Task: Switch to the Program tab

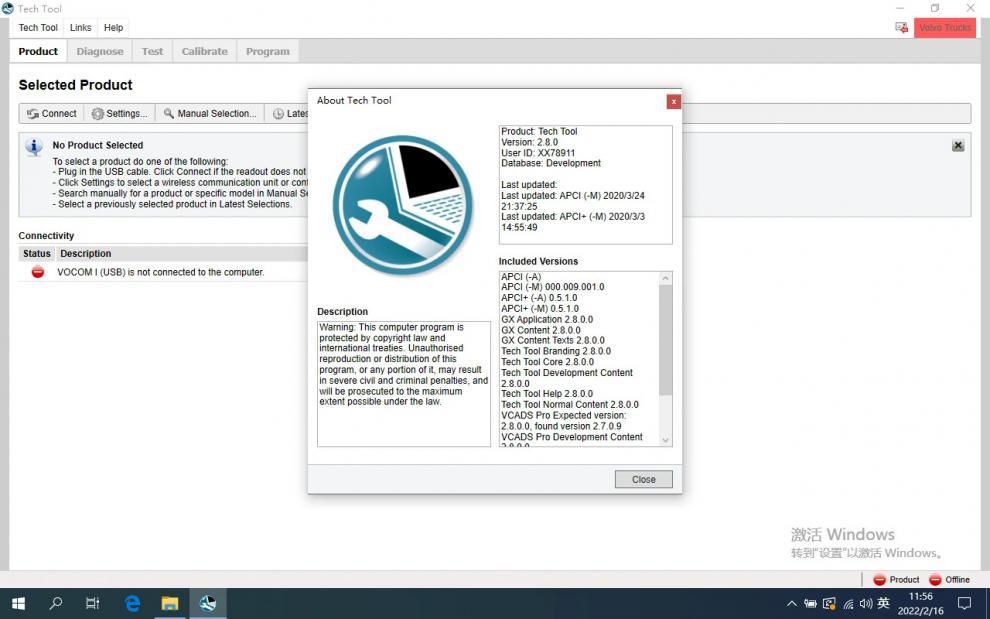Action: point(268,51)
